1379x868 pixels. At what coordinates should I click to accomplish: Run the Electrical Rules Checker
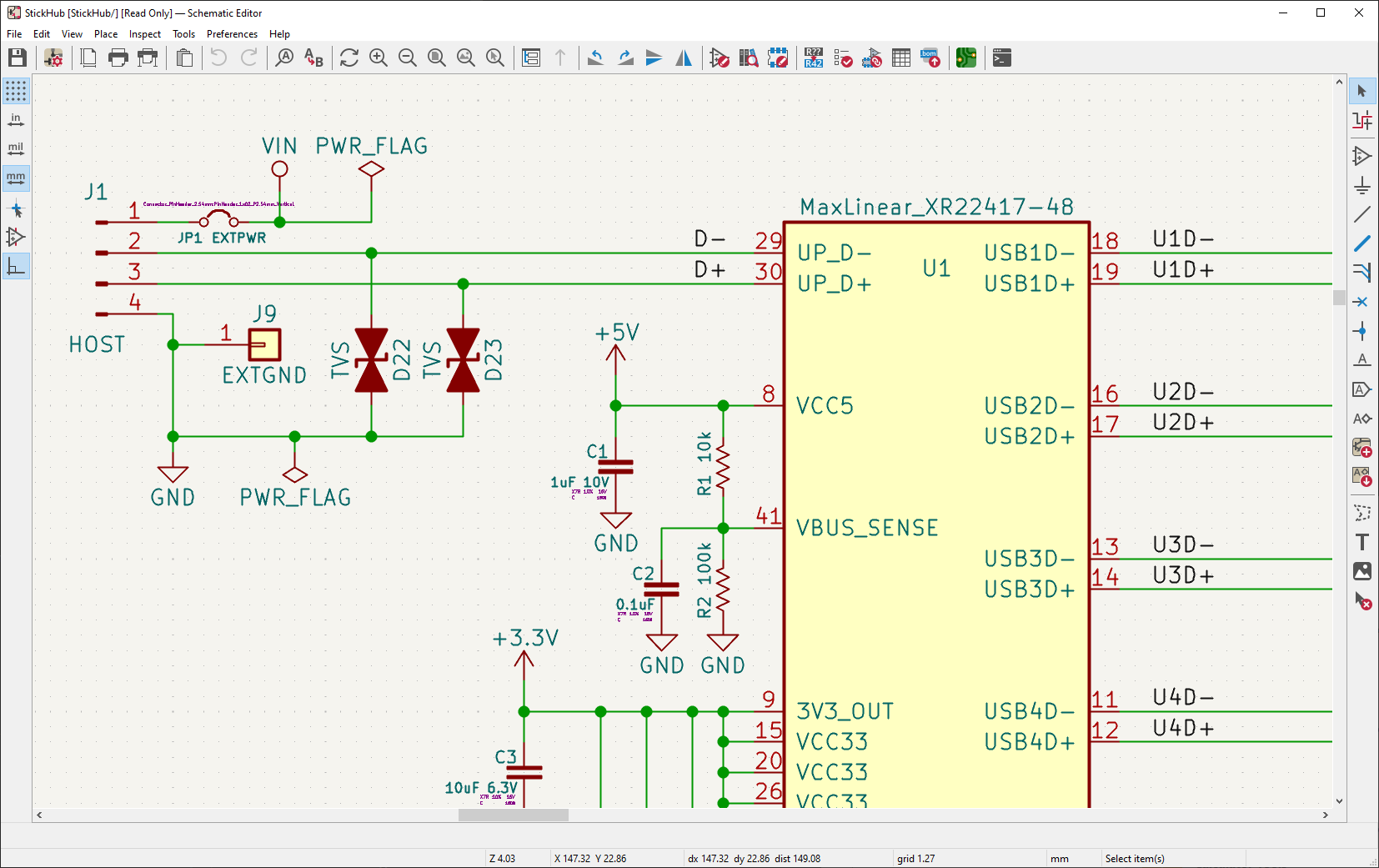click(843, 58)
